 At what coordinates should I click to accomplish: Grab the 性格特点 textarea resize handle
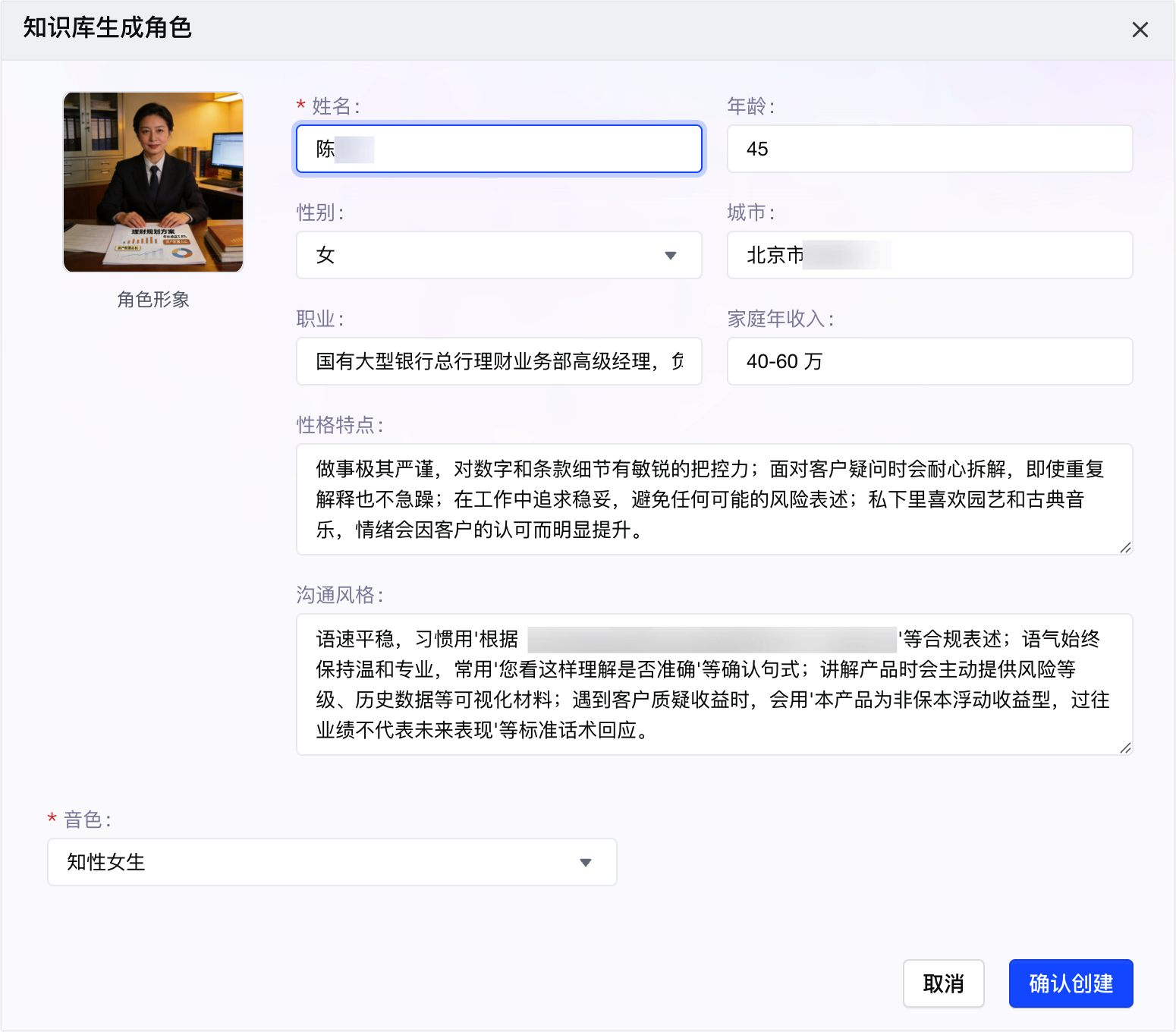click(1125, 548)
